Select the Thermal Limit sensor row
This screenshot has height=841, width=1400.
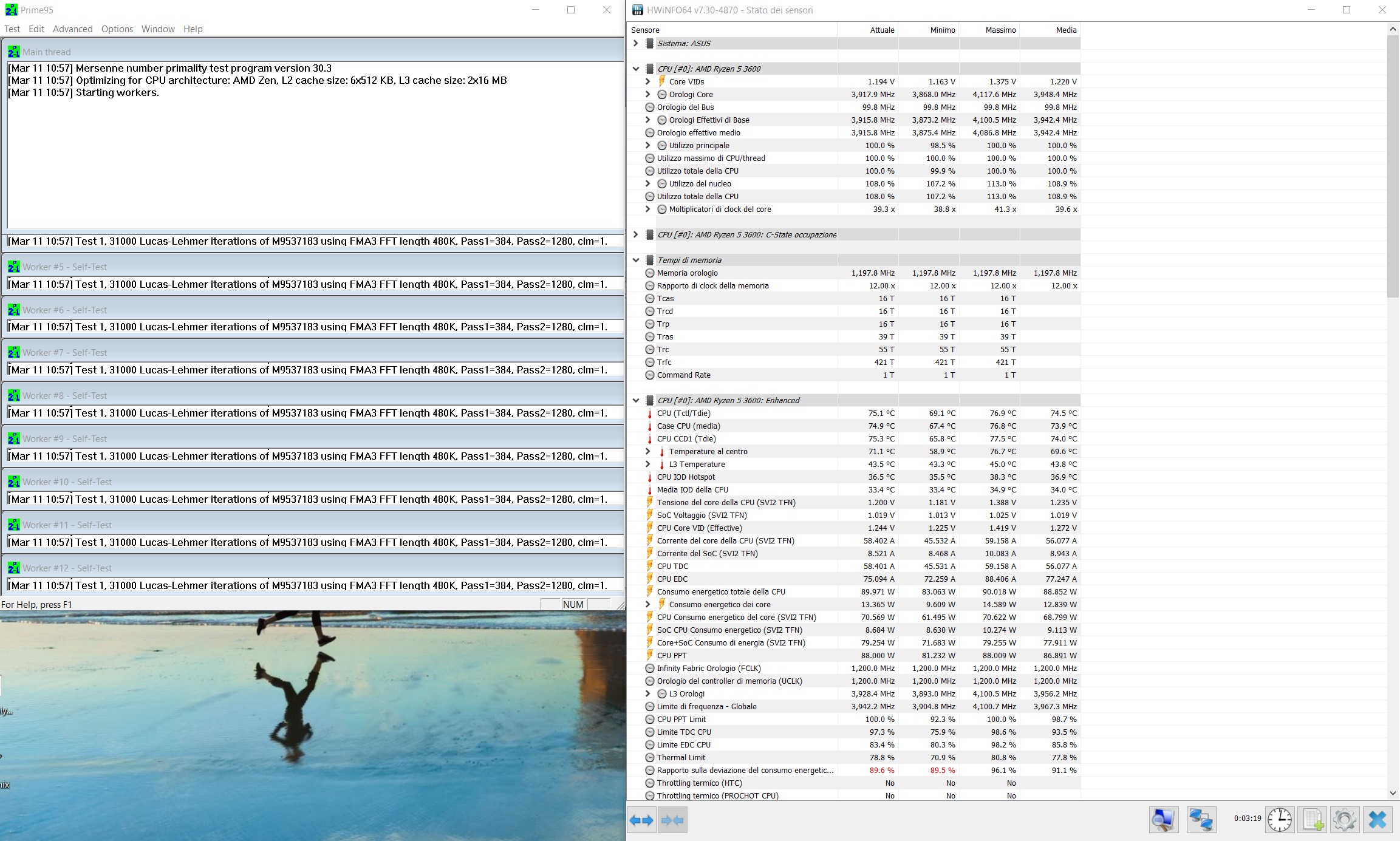click(854, 758)
